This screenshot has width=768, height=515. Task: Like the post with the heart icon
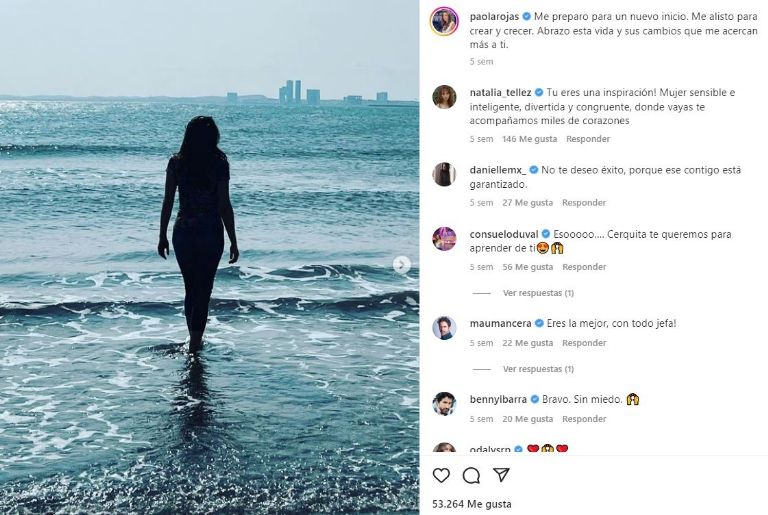coord(441,475)
